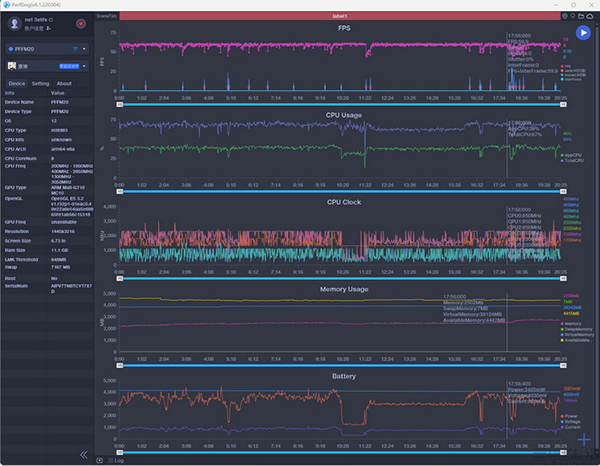The height and width of the screenshot is (466, 600).
Task: Click the cloud upload icon
Action: pos(590,16)
